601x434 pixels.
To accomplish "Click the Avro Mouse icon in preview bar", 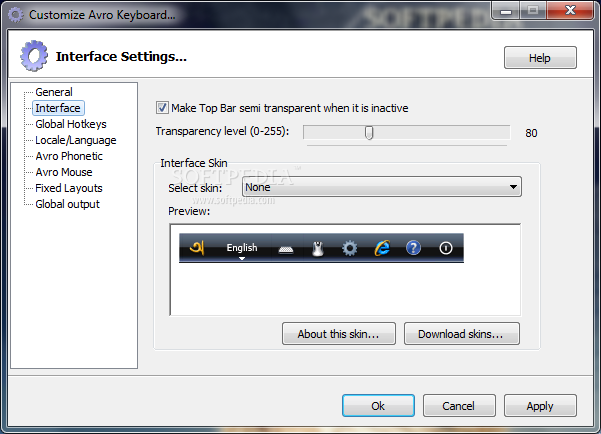I will pyautogui.click(x=318, y=249).
